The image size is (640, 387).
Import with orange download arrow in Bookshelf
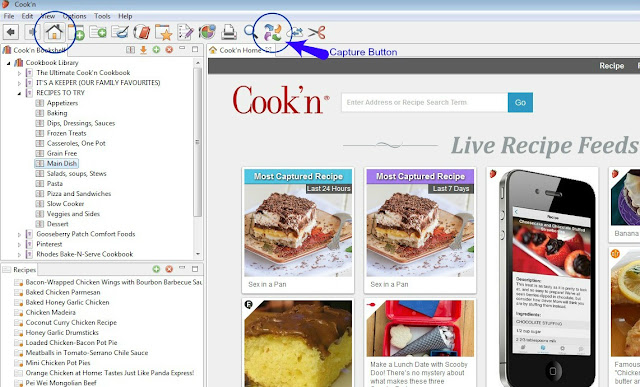click(143, 50)
